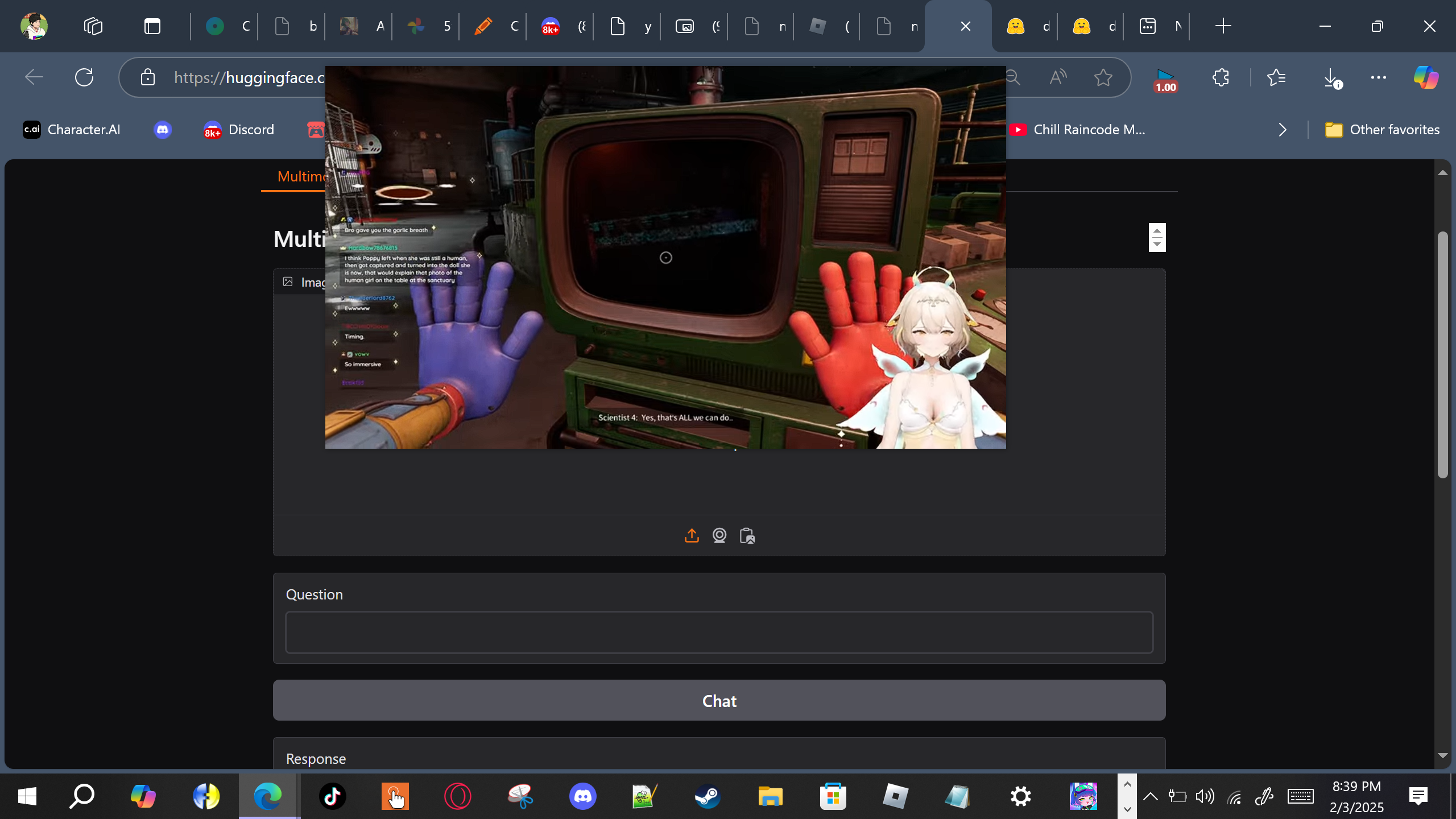Screen dimensions: 1456x819
Task: Open Discord from the taskbar
Action: (x=583, y=796)
